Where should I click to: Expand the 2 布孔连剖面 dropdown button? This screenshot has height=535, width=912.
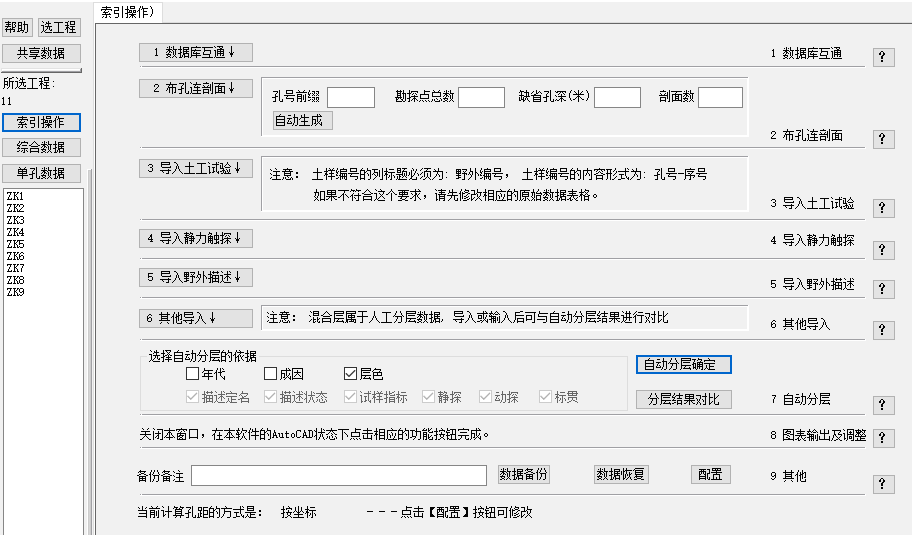[x=195, y=88]
